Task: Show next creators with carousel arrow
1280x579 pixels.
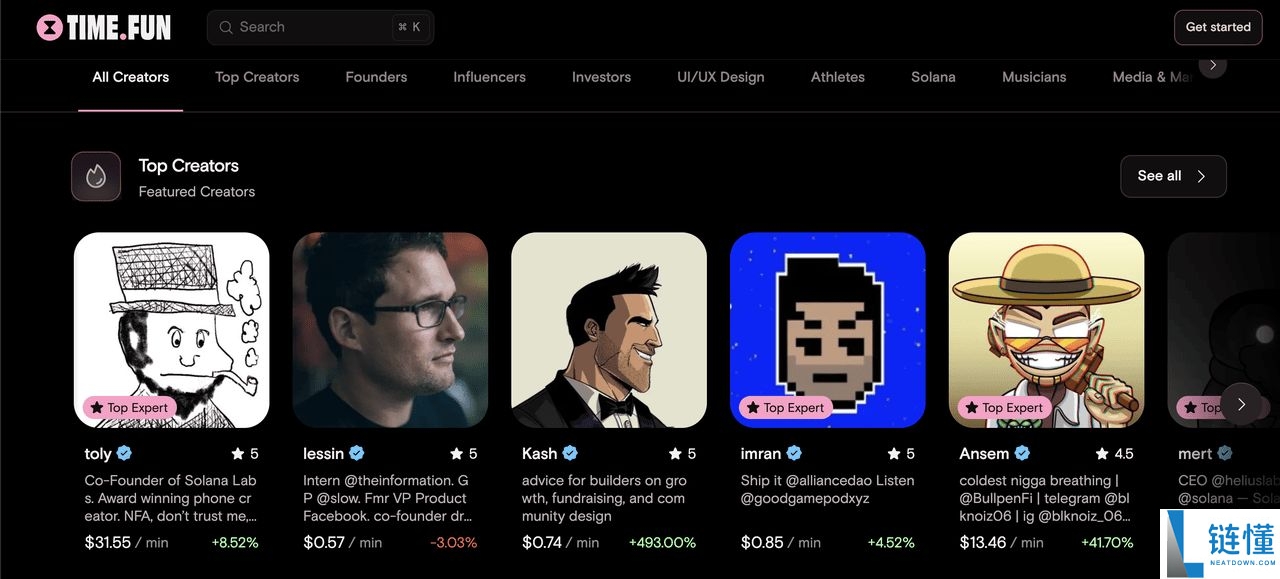Action: pyautogui.click(x=1242, y=404)
